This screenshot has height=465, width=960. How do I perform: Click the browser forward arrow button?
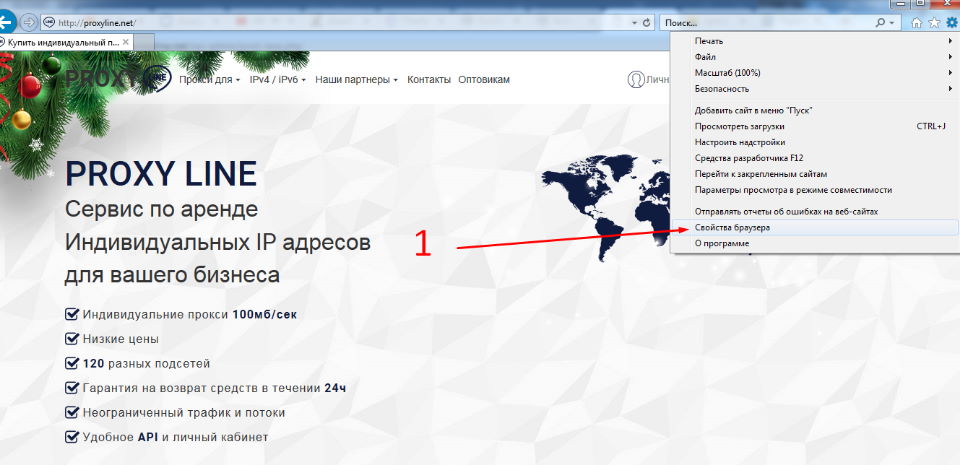click(x=29, y=21)
